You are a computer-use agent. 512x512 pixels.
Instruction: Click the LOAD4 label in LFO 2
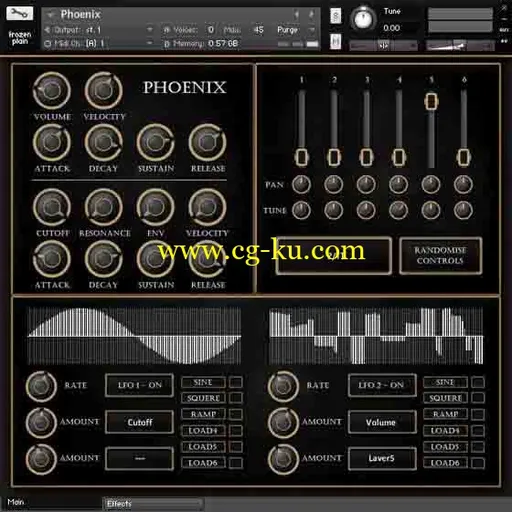click(445, 430)
